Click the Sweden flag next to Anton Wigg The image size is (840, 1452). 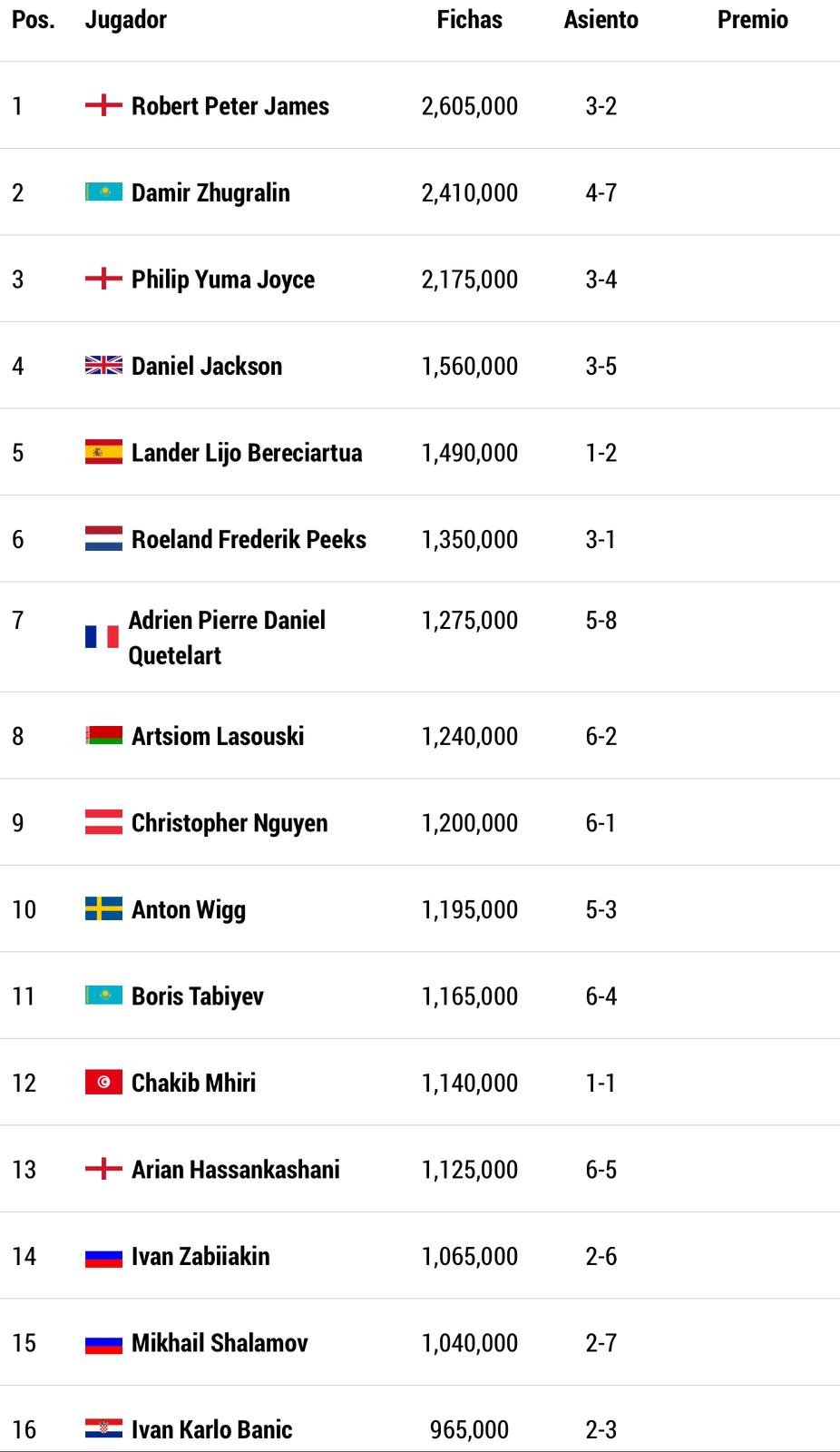103,909
